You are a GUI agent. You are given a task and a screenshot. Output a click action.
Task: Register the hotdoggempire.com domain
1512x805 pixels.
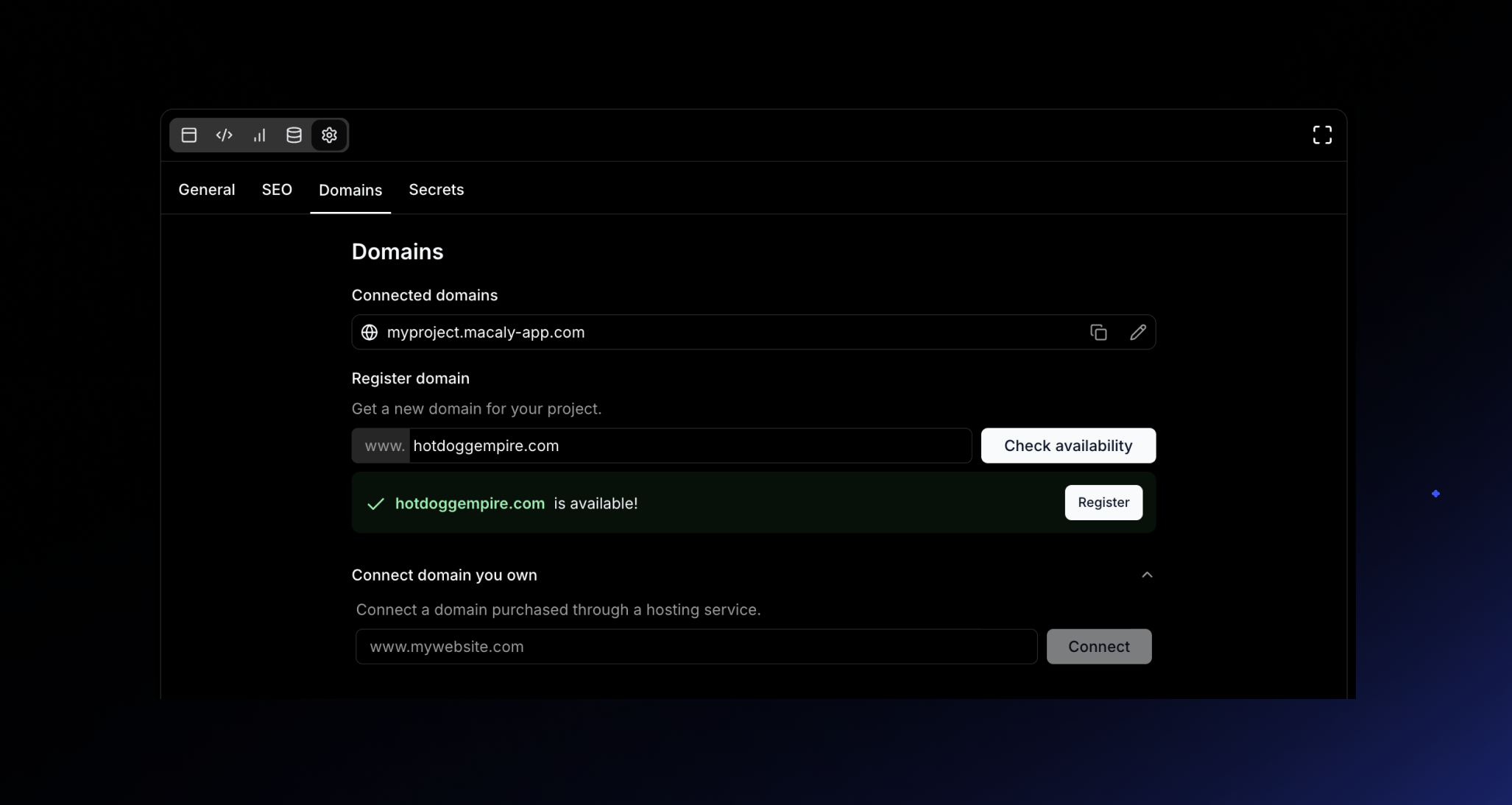point(1103,503)
